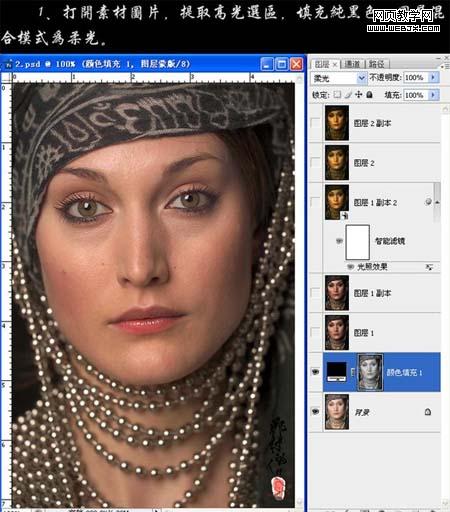Select the 图层 1 layer name
Screen dimensions: 450x512
[364, 333]
